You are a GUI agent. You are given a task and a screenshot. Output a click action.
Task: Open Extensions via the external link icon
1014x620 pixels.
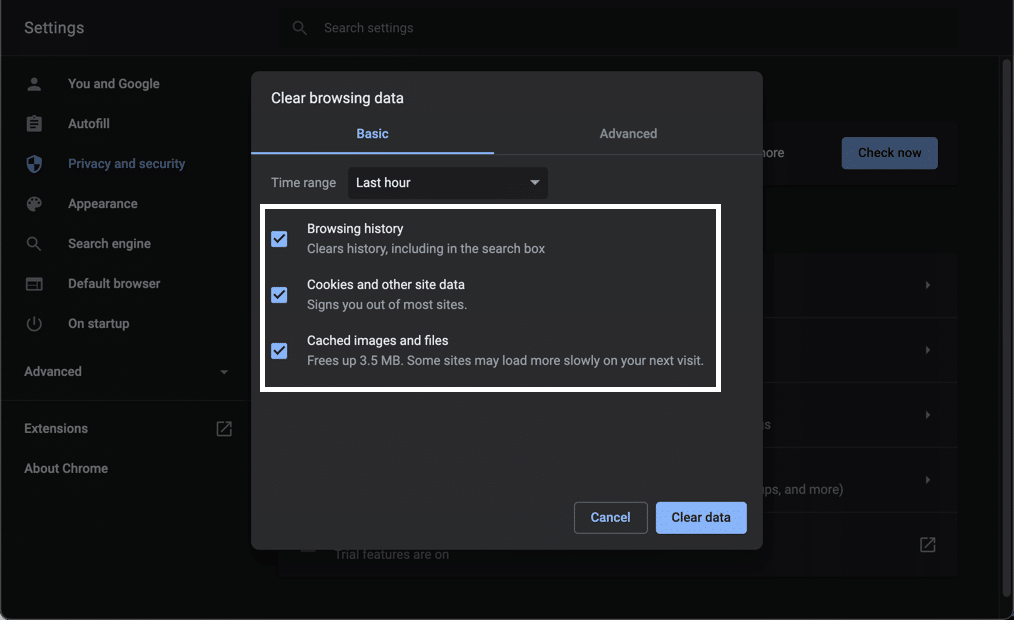(224, 428)
